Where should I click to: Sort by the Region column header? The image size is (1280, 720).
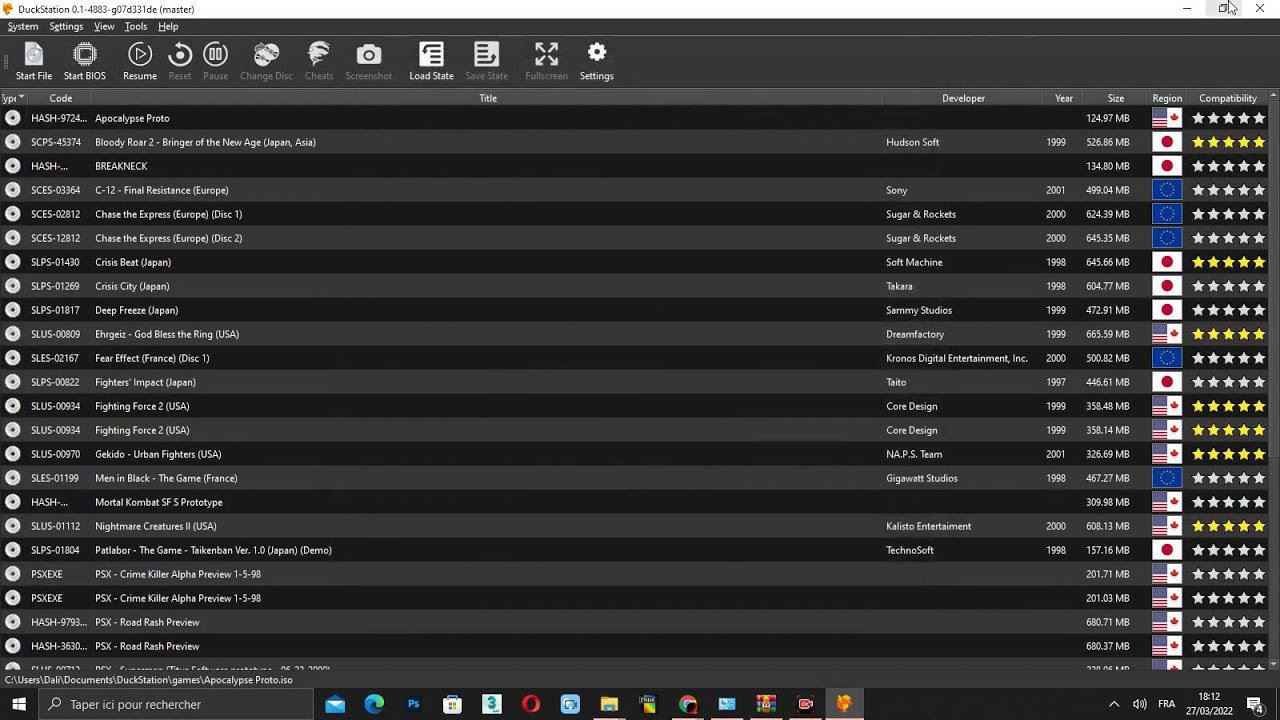[1167, 98]
